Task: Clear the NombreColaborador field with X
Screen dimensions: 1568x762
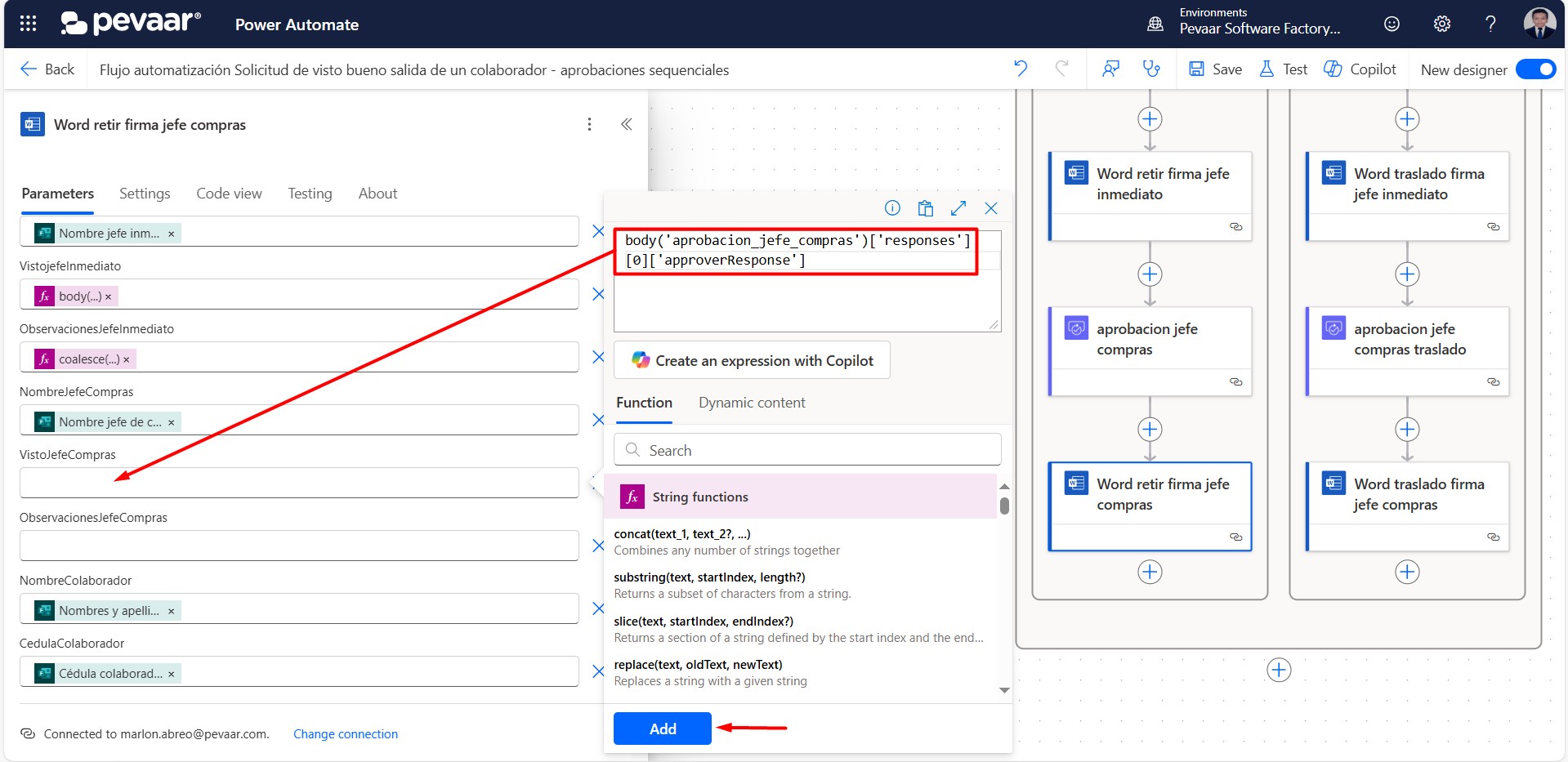Action: 598,608
